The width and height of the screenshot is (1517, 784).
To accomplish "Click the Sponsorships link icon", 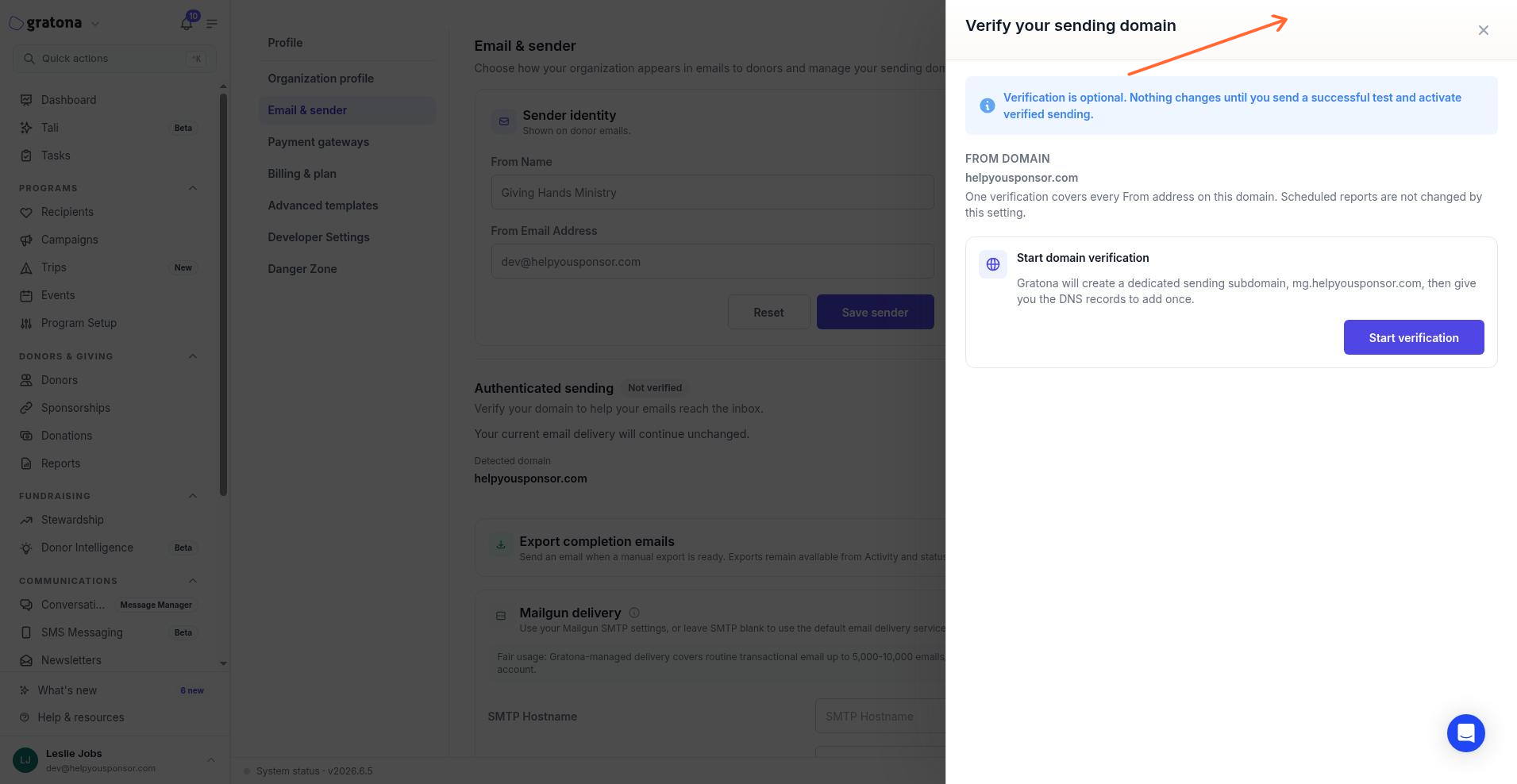I will point(26,408).
